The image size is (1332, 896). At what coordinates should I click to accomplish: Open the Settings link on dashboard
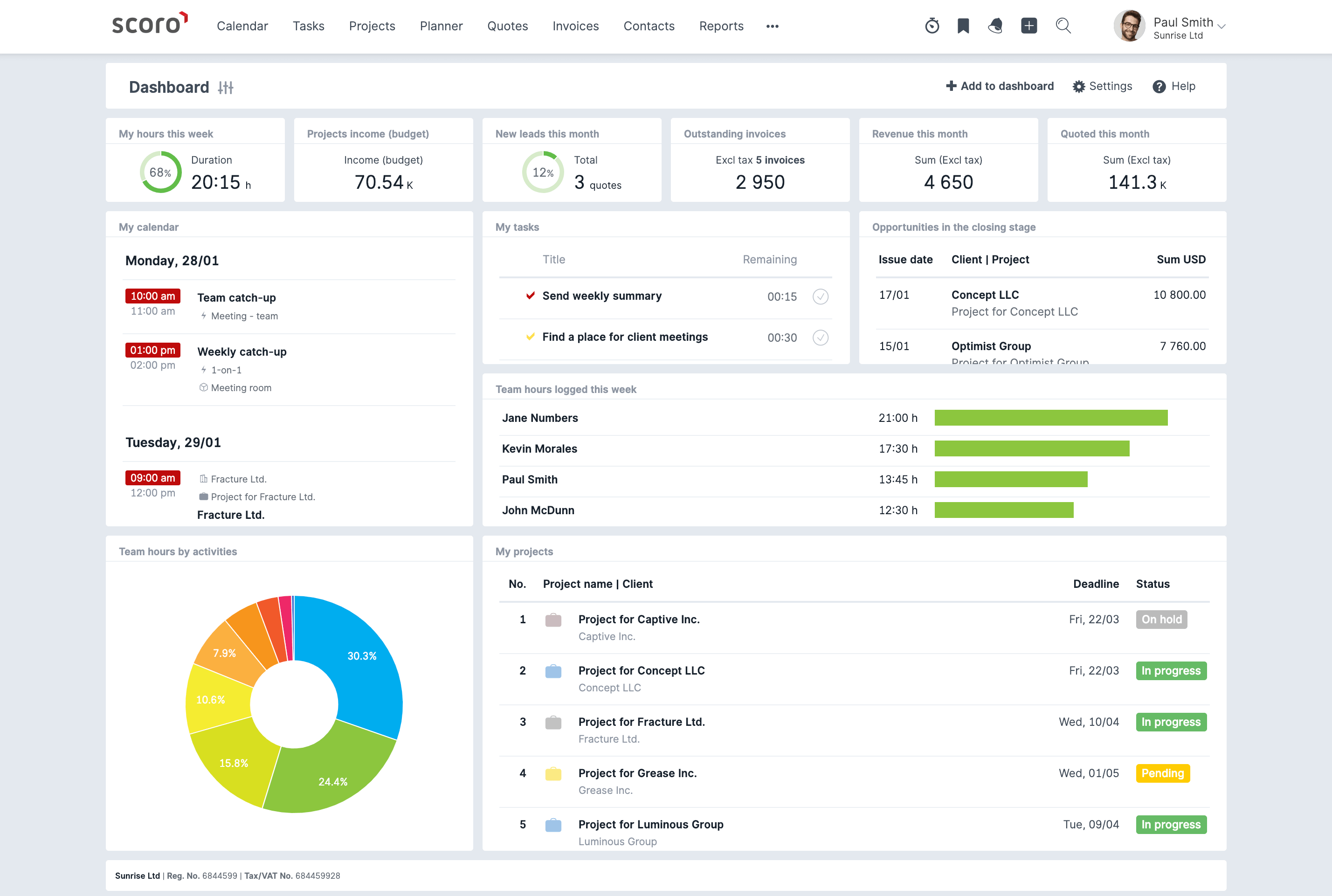point(1102,86)
